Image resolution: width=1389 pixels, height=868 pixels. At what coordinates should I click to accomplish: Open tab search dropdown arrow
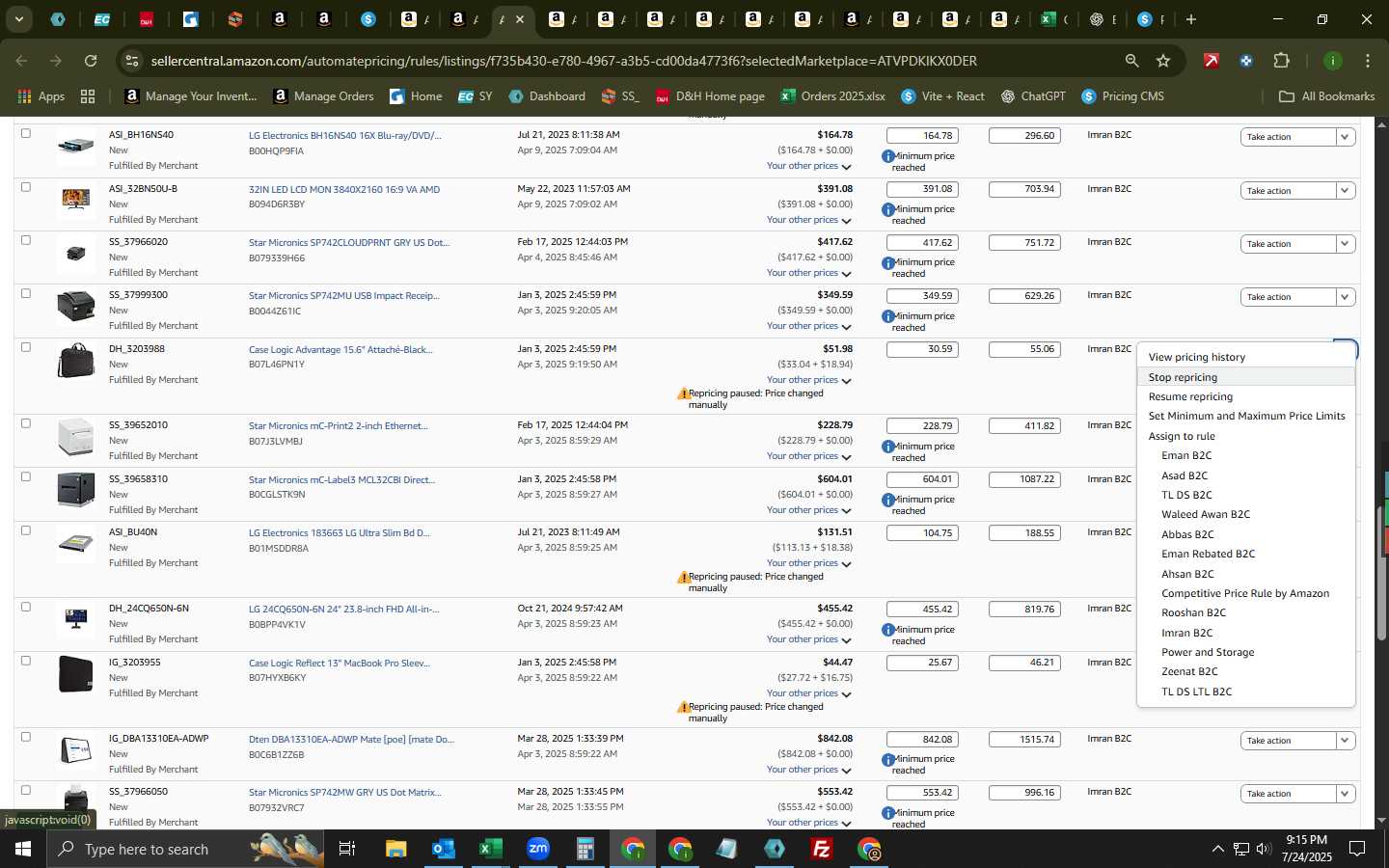pos(18,19)
